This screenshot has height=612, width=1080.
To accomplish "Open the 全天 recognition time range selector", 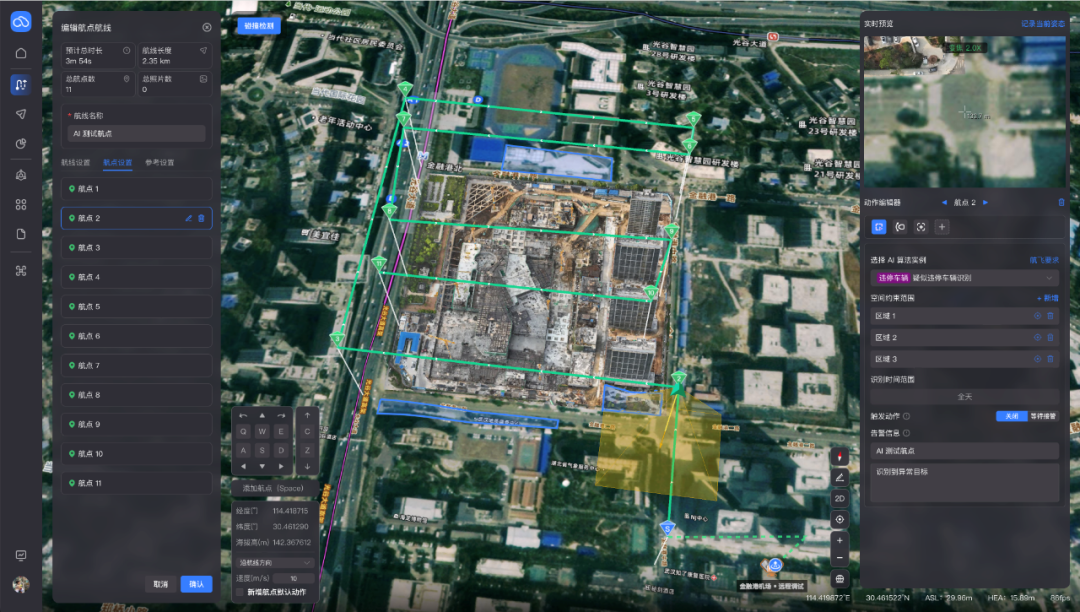I will coord(964,397).
